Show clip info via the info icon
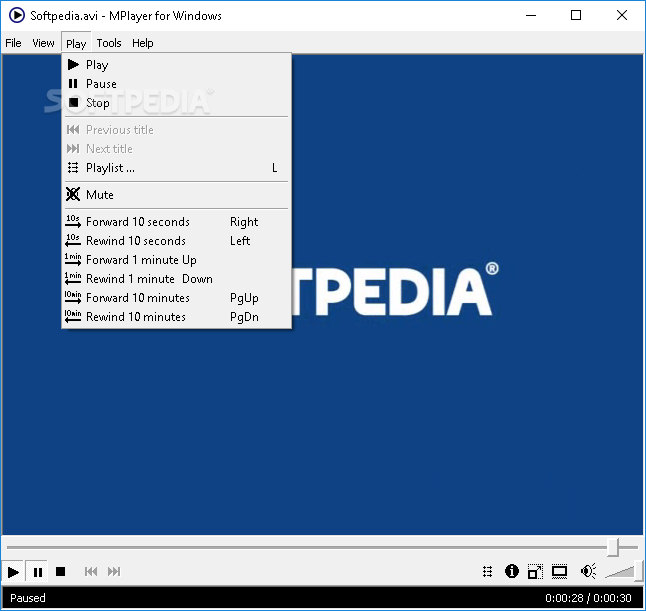The width and height of the screenshot is (646, 611). click(x=512, y=571)
